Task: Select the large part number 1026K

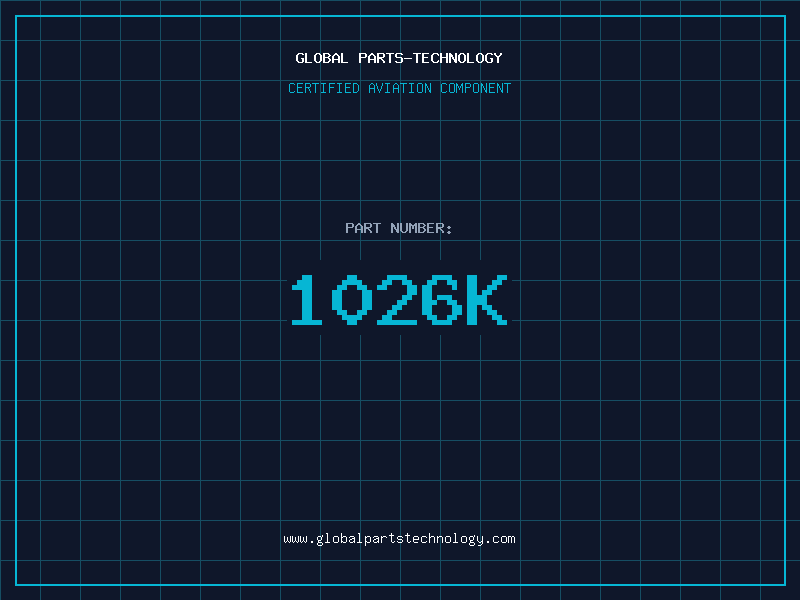Action: click(x=399, y=300)
